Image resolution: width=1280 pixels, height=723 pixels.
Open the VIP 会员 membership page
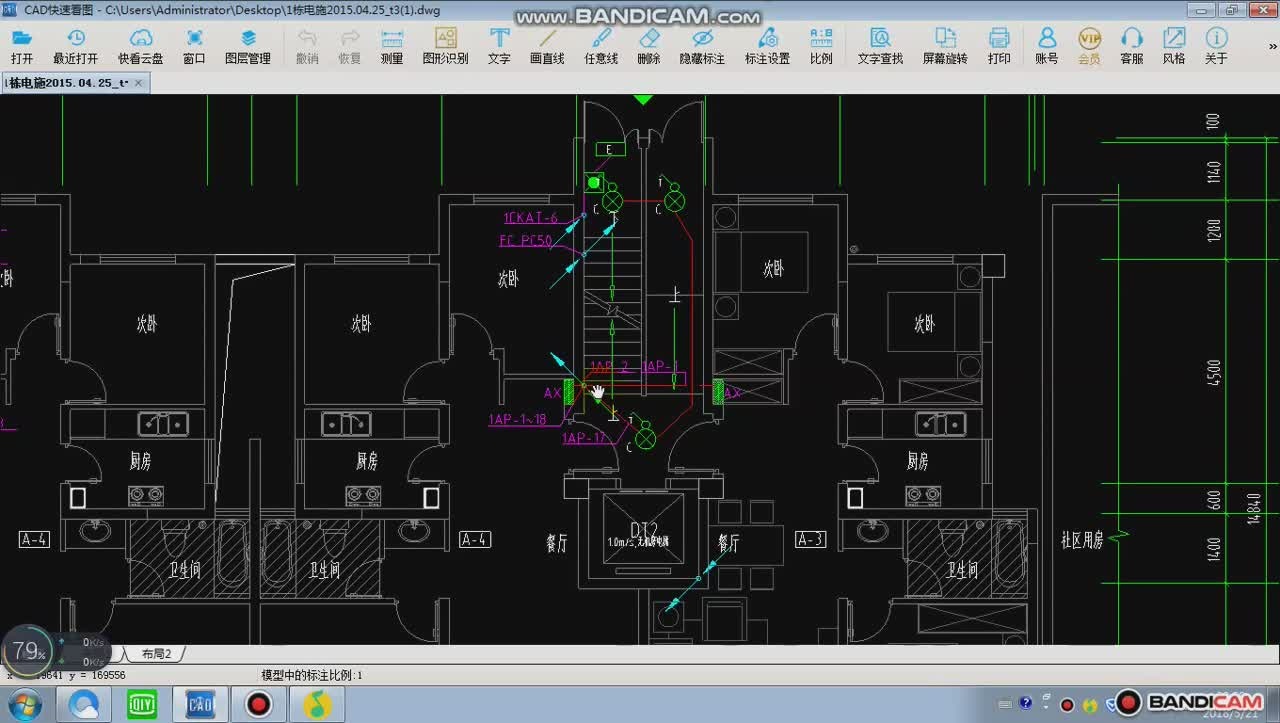point(1089,46)
